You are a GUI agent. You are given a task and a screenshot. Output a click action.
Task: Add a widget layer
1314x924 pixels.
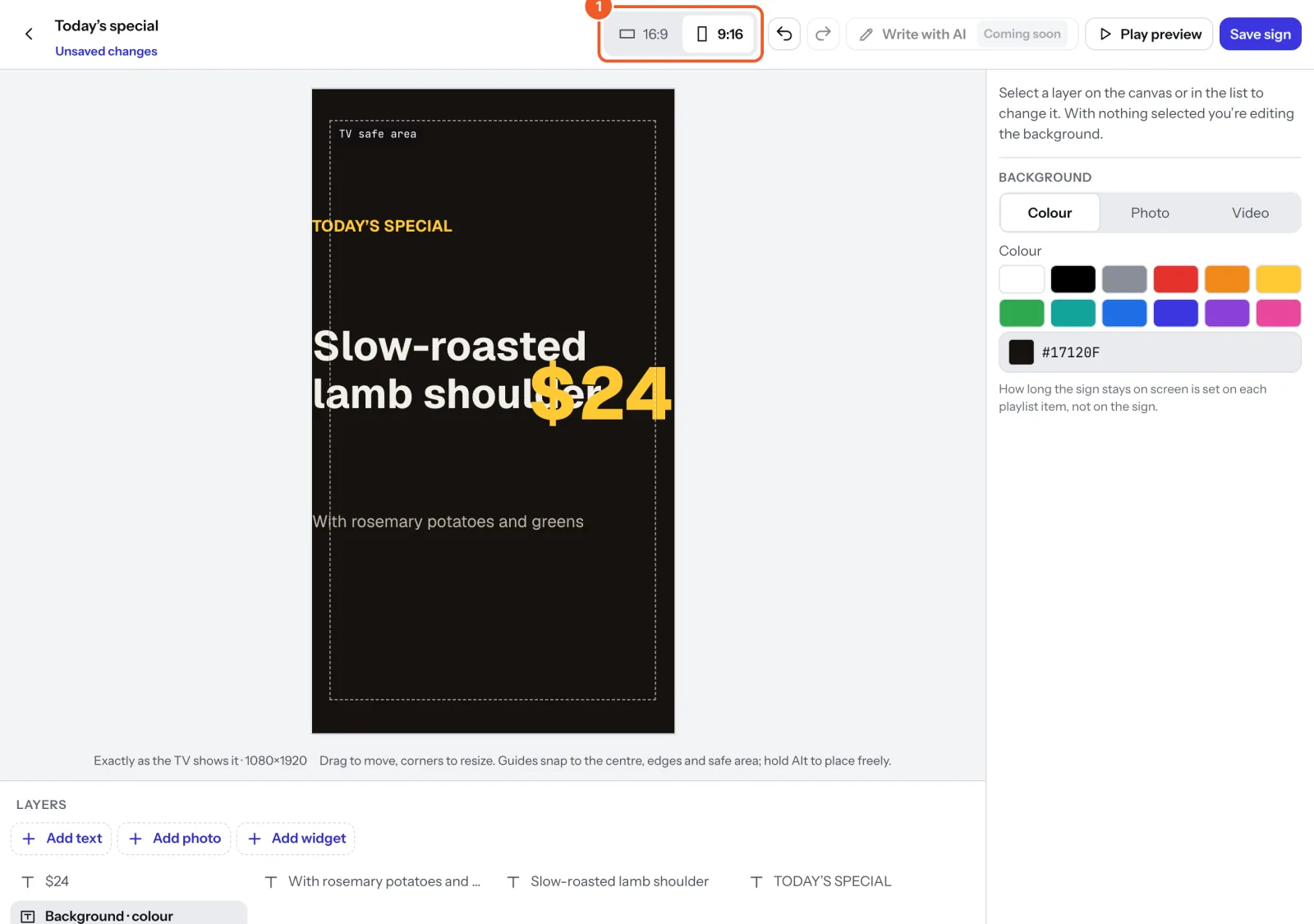(296, 839)
